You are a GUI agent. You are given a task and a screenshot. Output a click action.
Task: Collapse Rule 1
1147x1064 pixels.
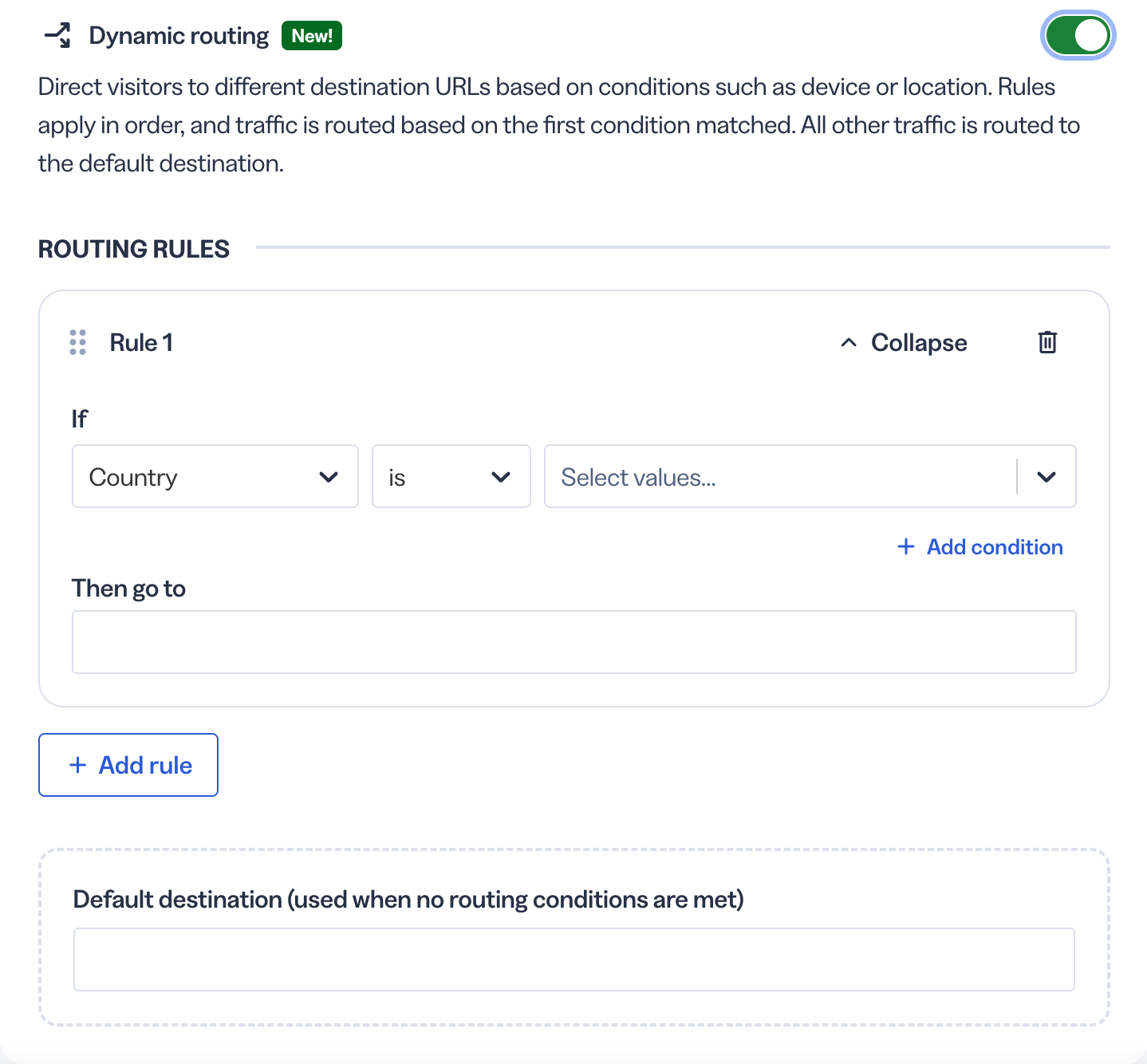904,342
